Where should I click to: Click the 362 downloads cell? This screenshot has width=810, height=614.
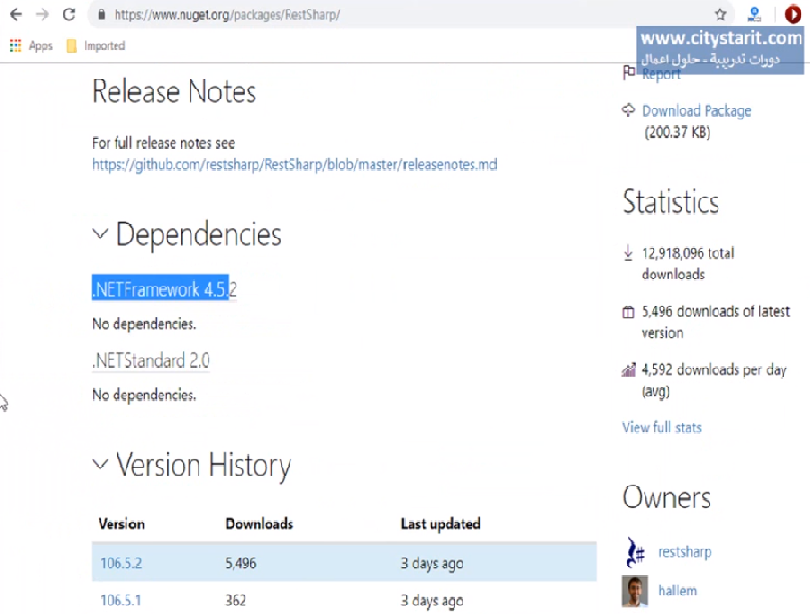pos(236,601)
